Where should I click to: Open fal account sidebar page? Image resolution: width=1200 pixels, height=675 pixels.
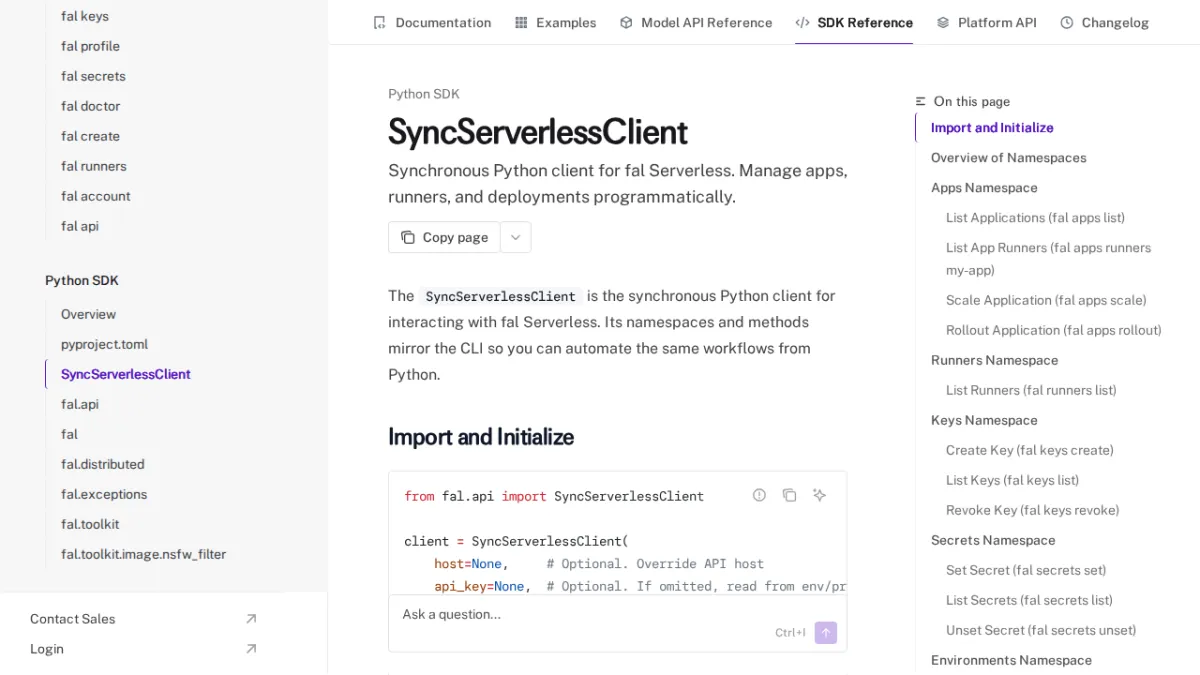tap(95, 196)
